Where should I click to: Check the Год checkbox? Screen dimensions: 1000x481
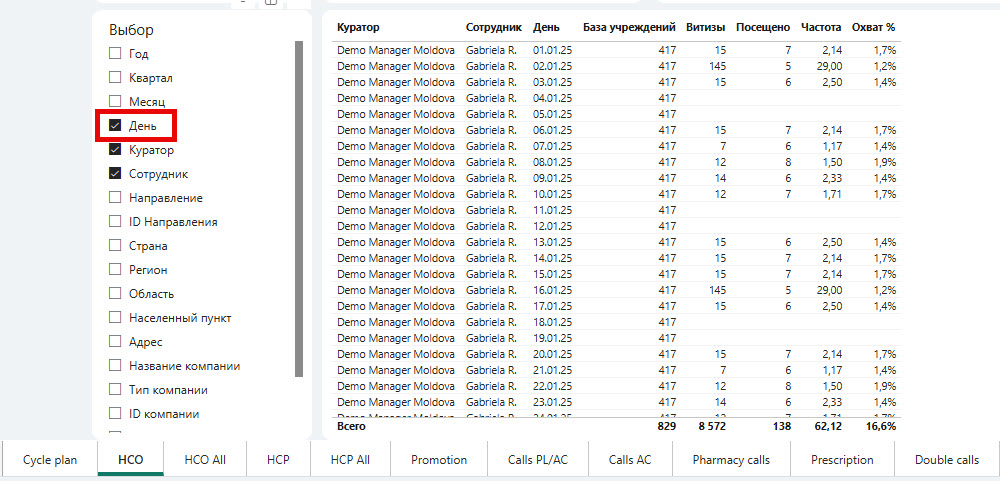coord(115,54)
